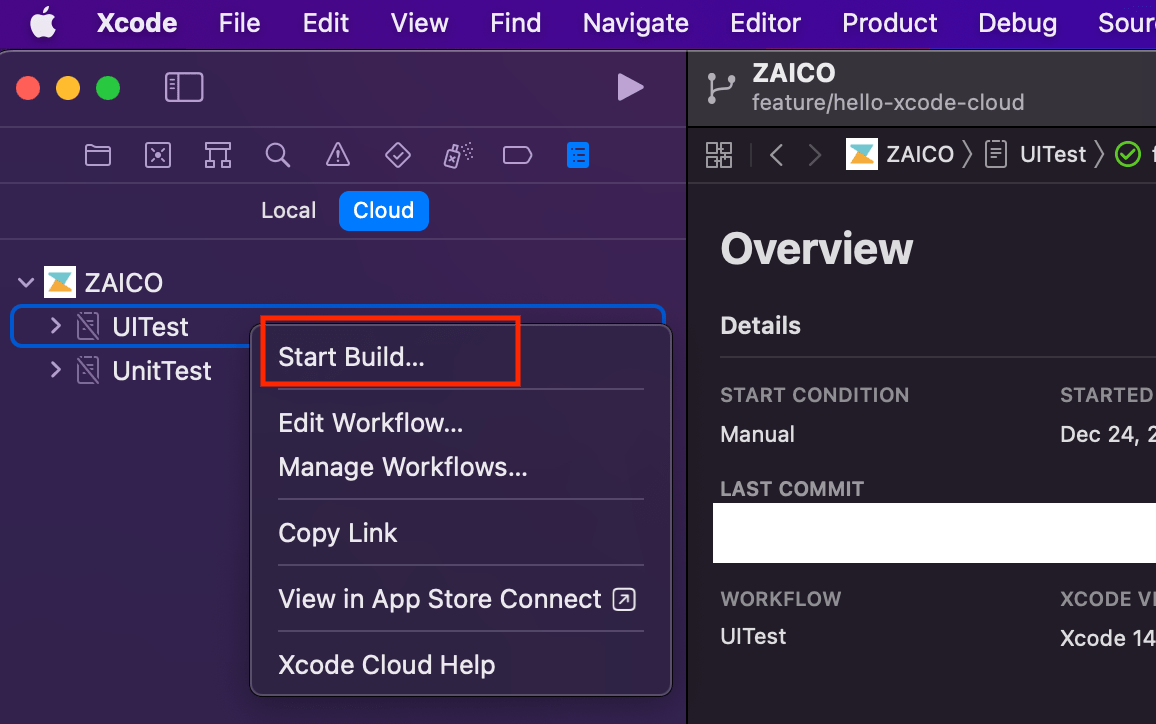Click View in App Store Connect
Viewport: 1156px width, 724px height.
pyautogui.click(x=437, y=598)
